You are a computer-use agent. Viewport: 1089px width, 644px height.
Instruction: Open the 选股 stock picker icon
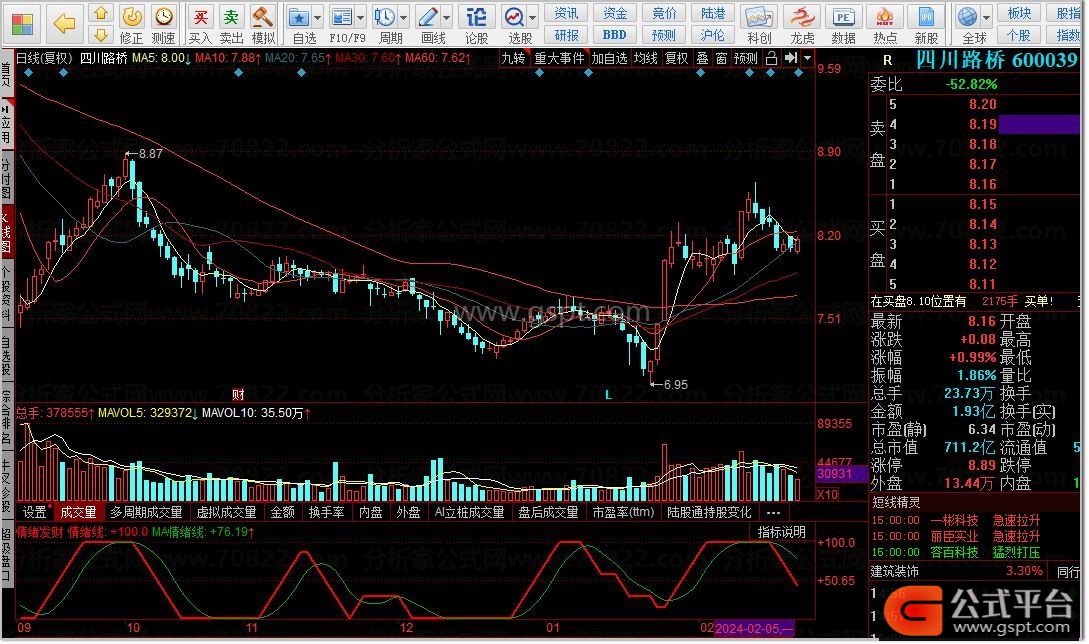coord(515,17)
